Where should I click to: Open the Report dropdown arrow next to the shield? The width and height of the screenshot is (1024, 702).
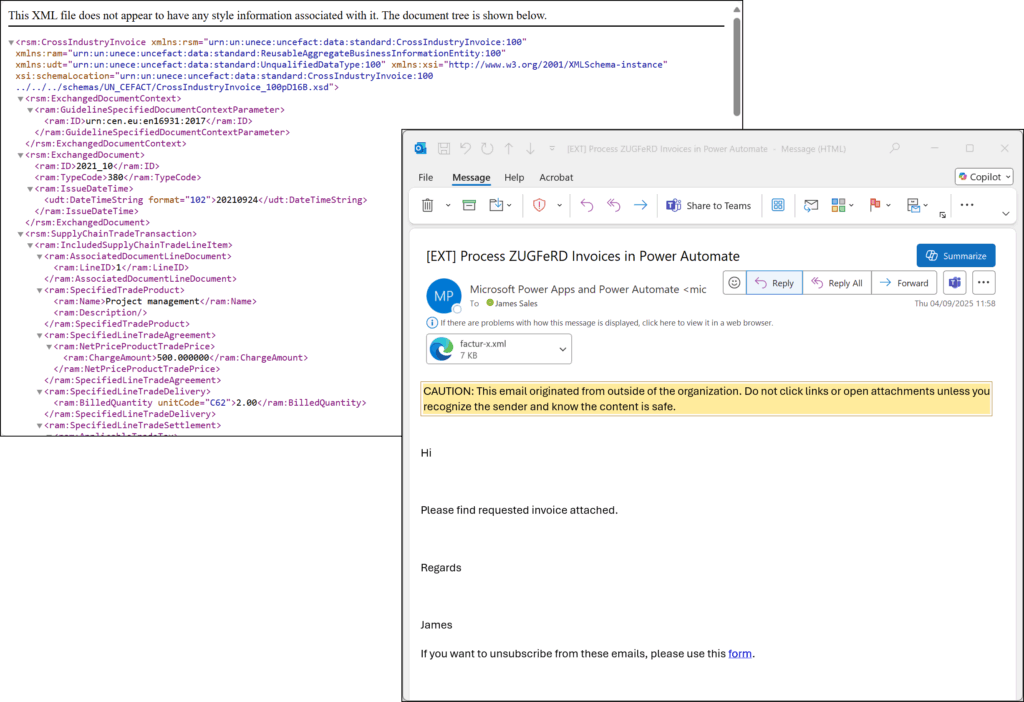tap(560, 206)
